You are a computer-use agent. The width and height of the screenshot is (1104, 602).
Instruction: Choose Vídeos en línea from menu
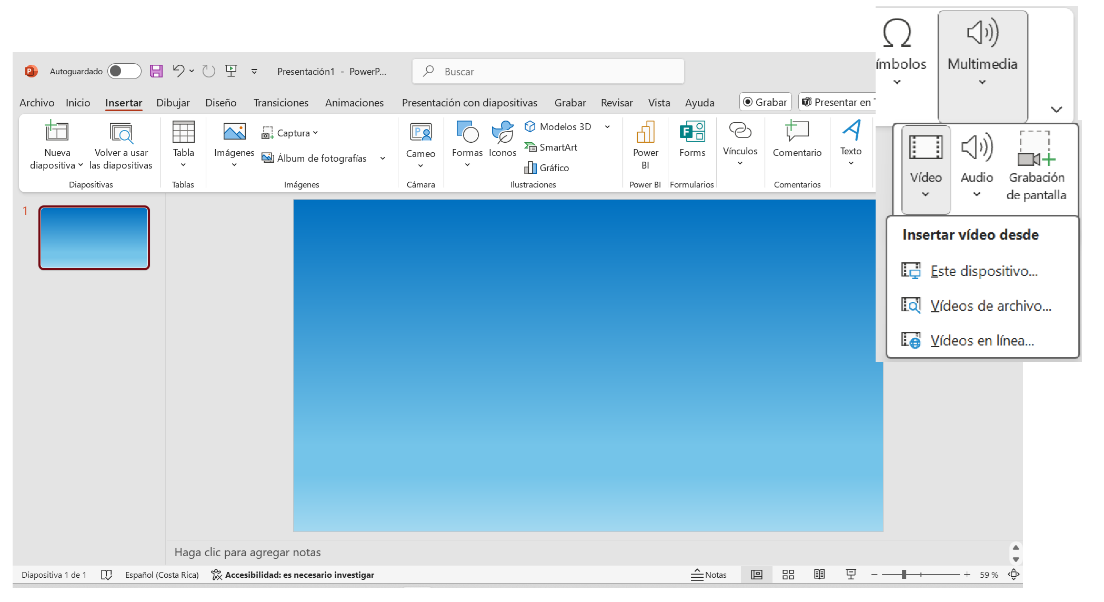point(981,340)
